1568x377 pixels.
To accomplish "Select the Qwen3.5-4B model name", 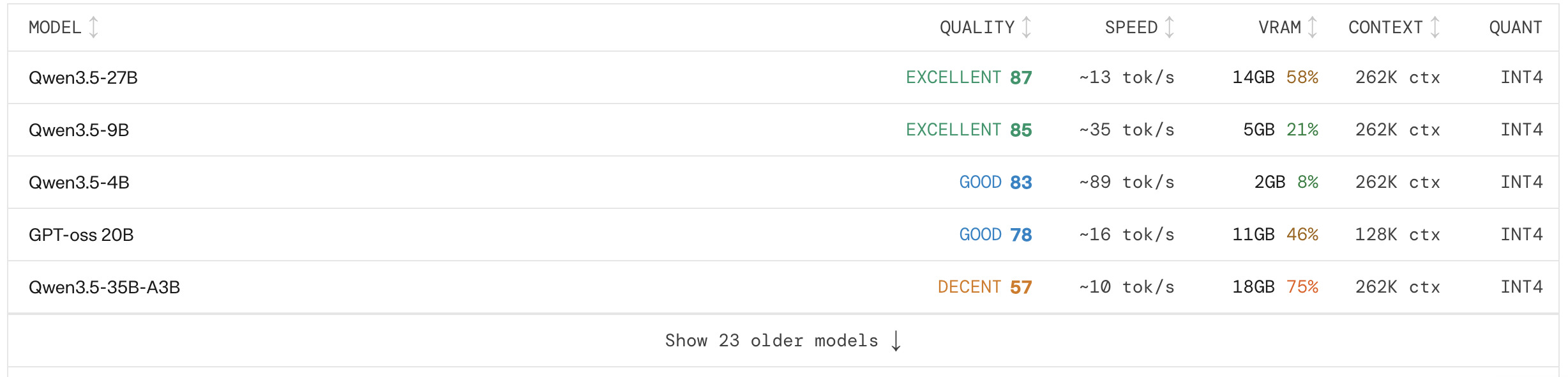I will pyautogui.click(x=79, y=182).
